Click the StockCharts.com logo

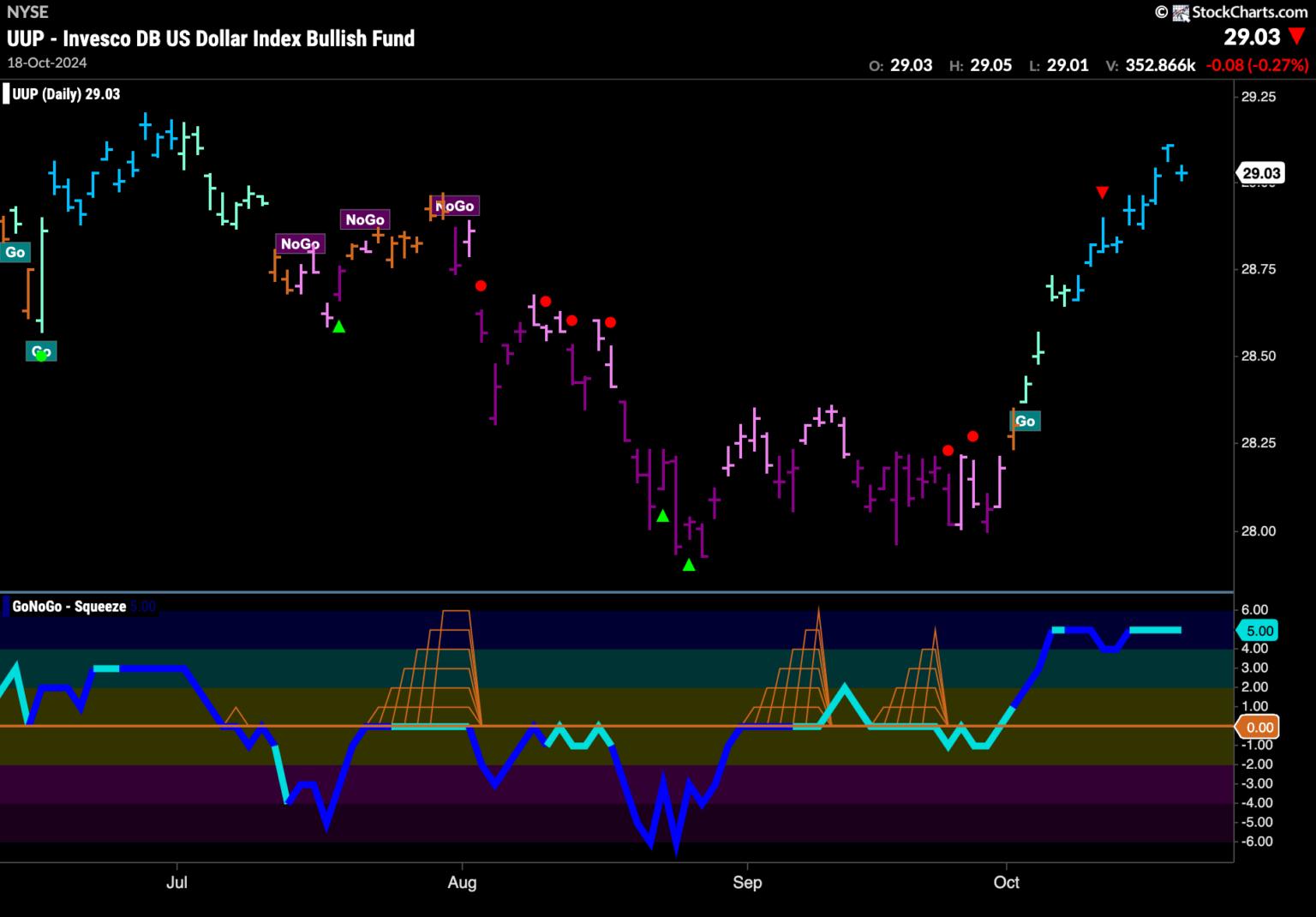point(1240,12)
